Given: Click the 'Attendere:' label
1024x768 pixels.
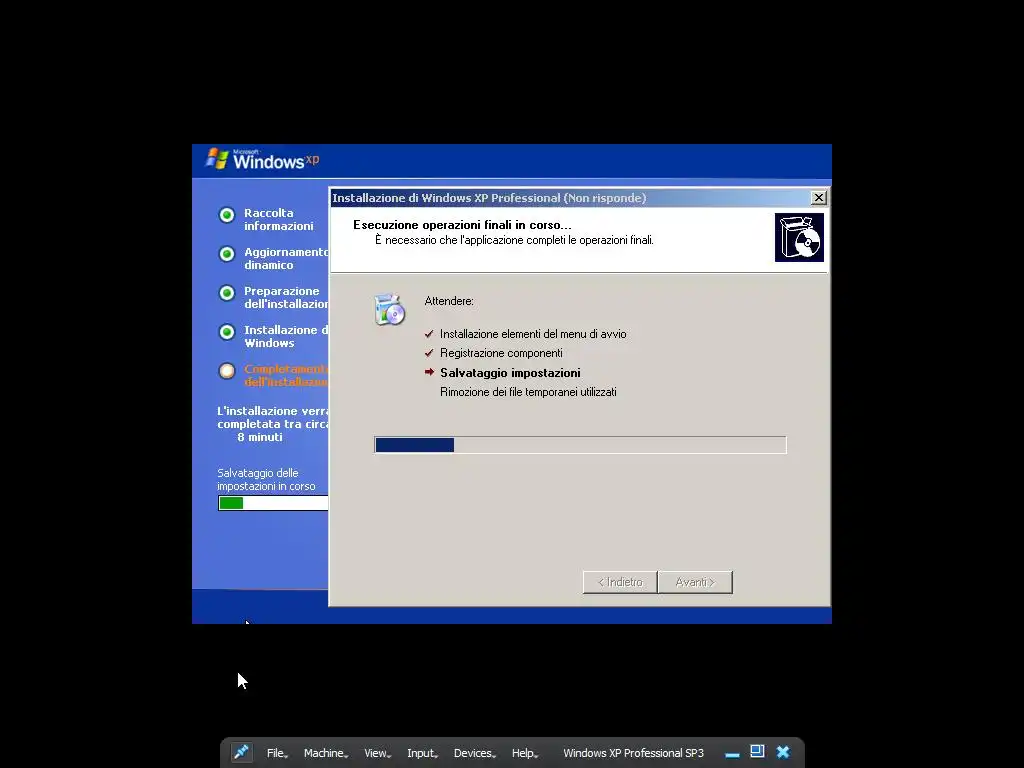Looking at the screenshot, I should click(x=449, y=301).
